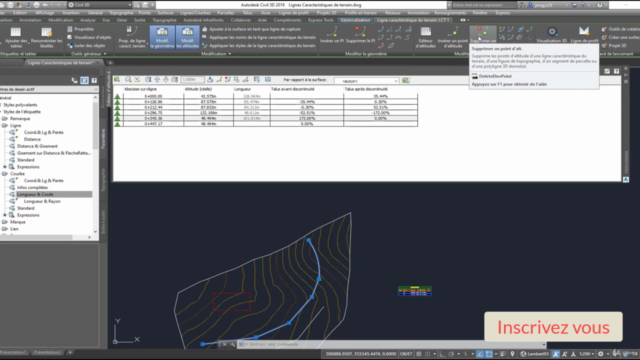Select the Remarque folder in tree

20,118
